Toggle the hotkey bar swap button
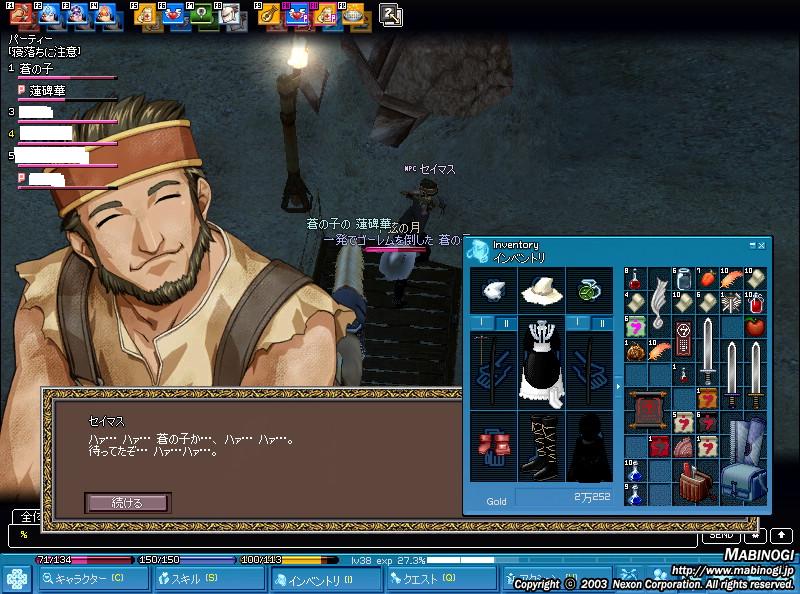 [x=391, y=15]
